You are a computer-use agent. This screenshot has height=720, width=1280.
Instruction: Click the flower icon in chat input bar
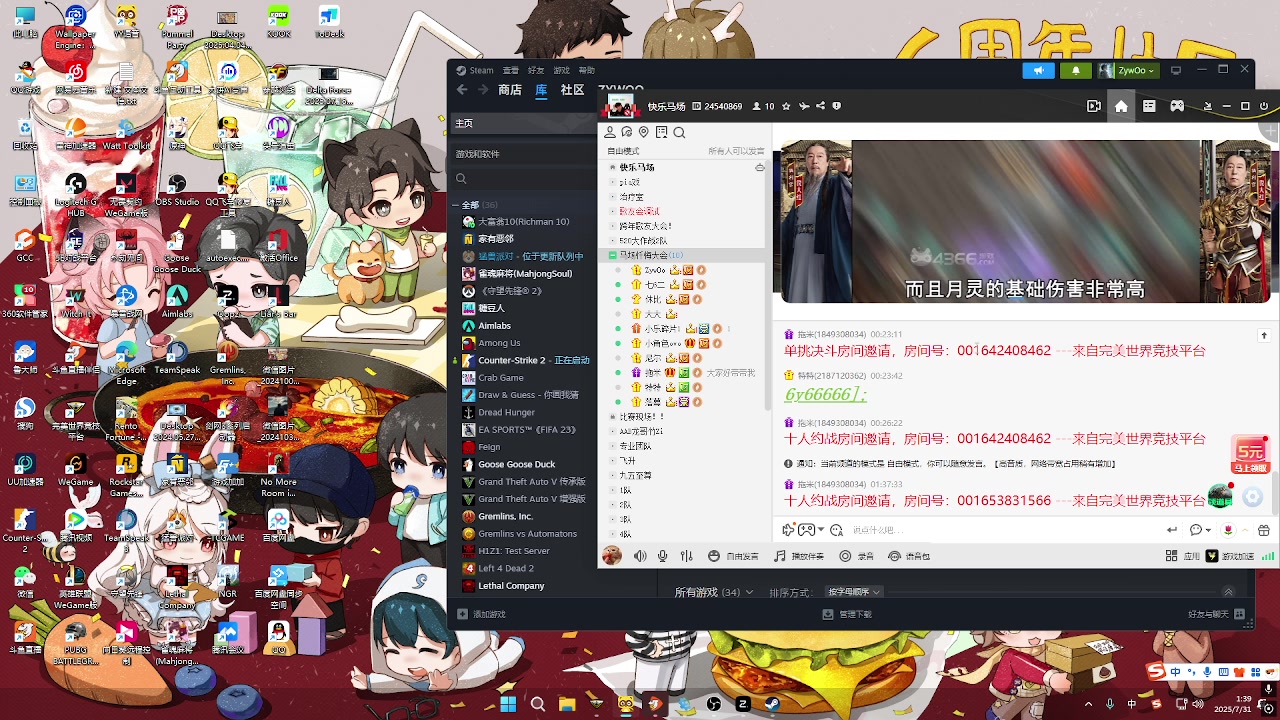coord(1228,530)
